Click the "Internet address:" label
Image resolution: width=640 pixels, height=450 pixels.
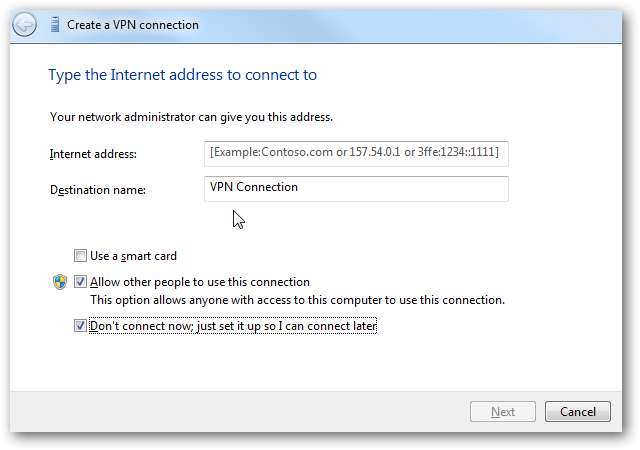pyautogui.click(x=93, y=154)
